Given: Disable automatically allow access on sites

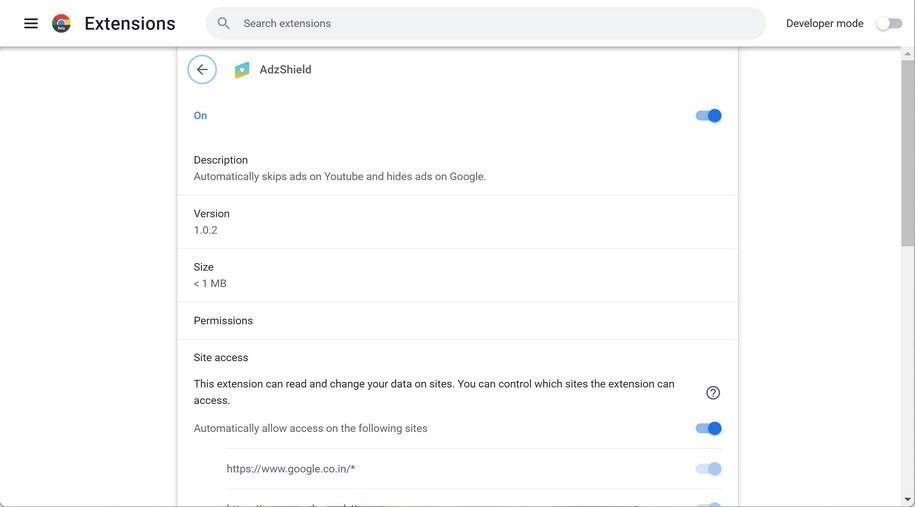Looking at the screenshot, I should (708, 429).
